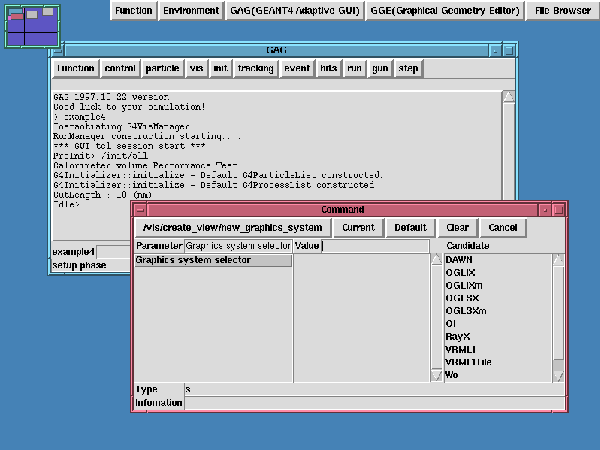Click the Command window title bar
The image size is (600, 450).
pyautogui.click(x=342, y=210)
